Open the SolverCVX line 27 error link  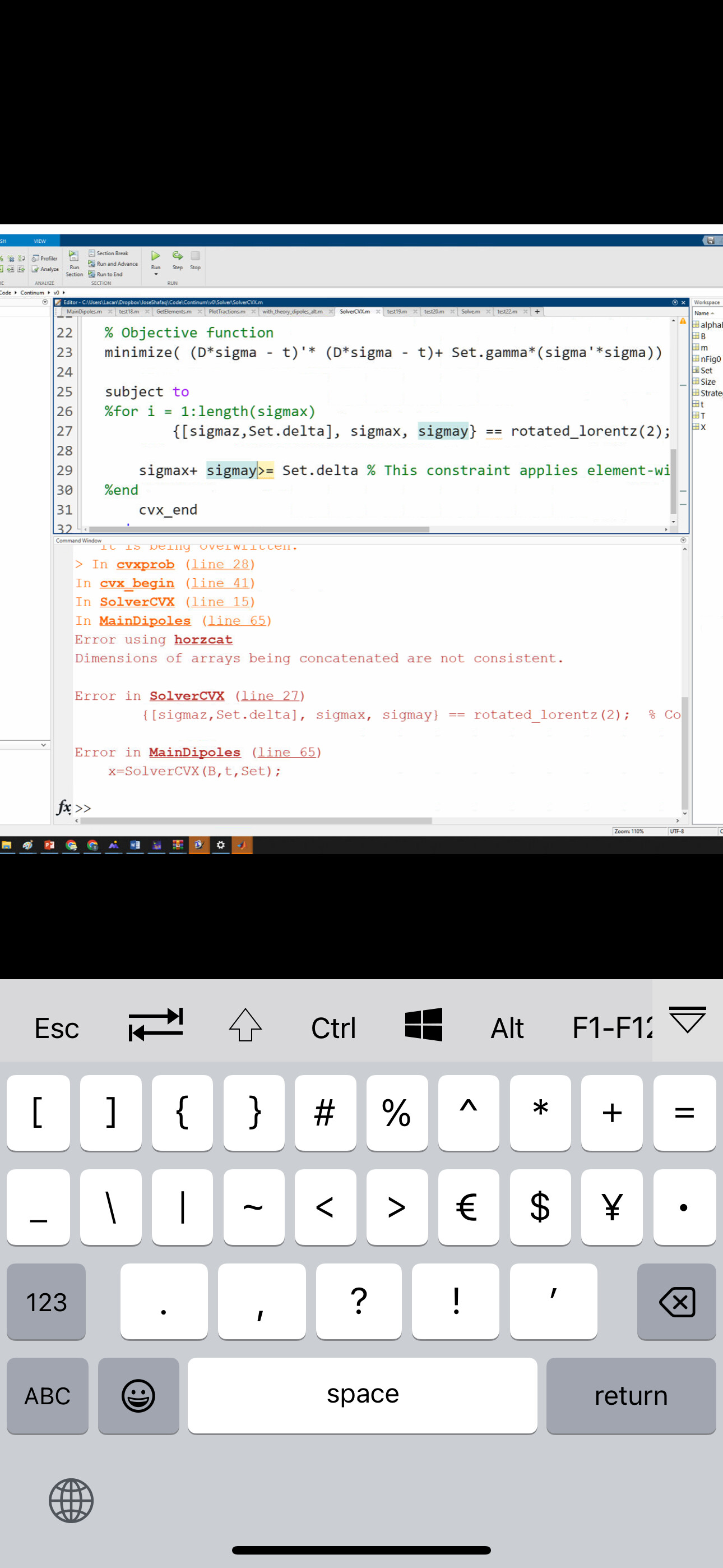(270, 696)
